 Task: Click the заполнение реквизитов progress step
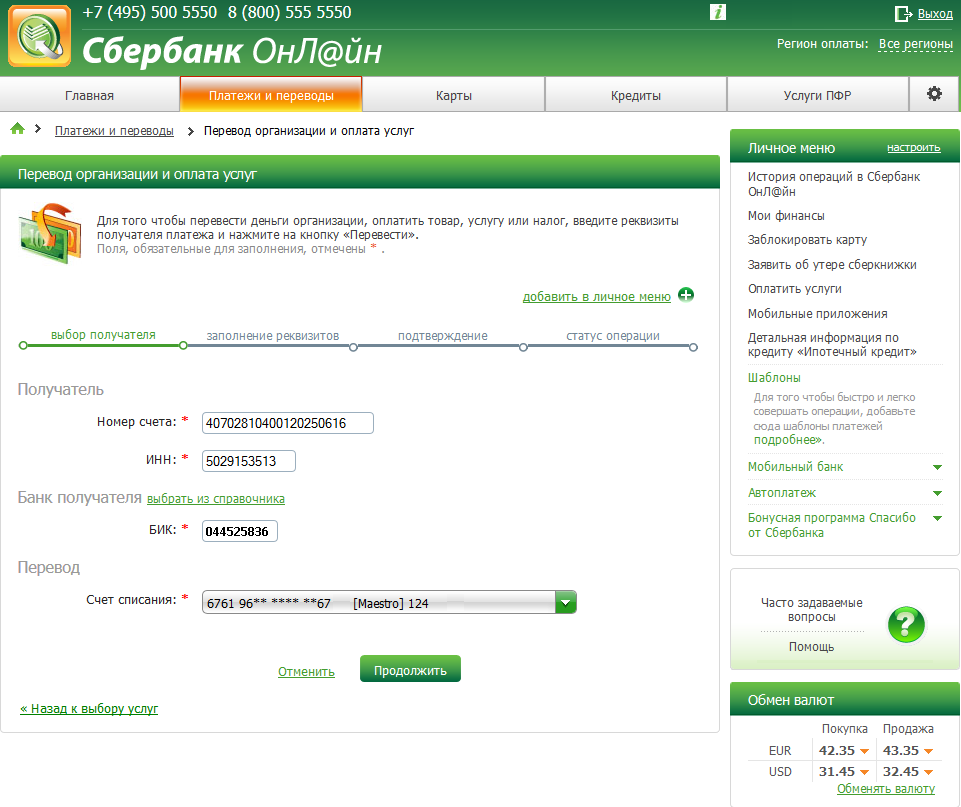click(273, 336)
